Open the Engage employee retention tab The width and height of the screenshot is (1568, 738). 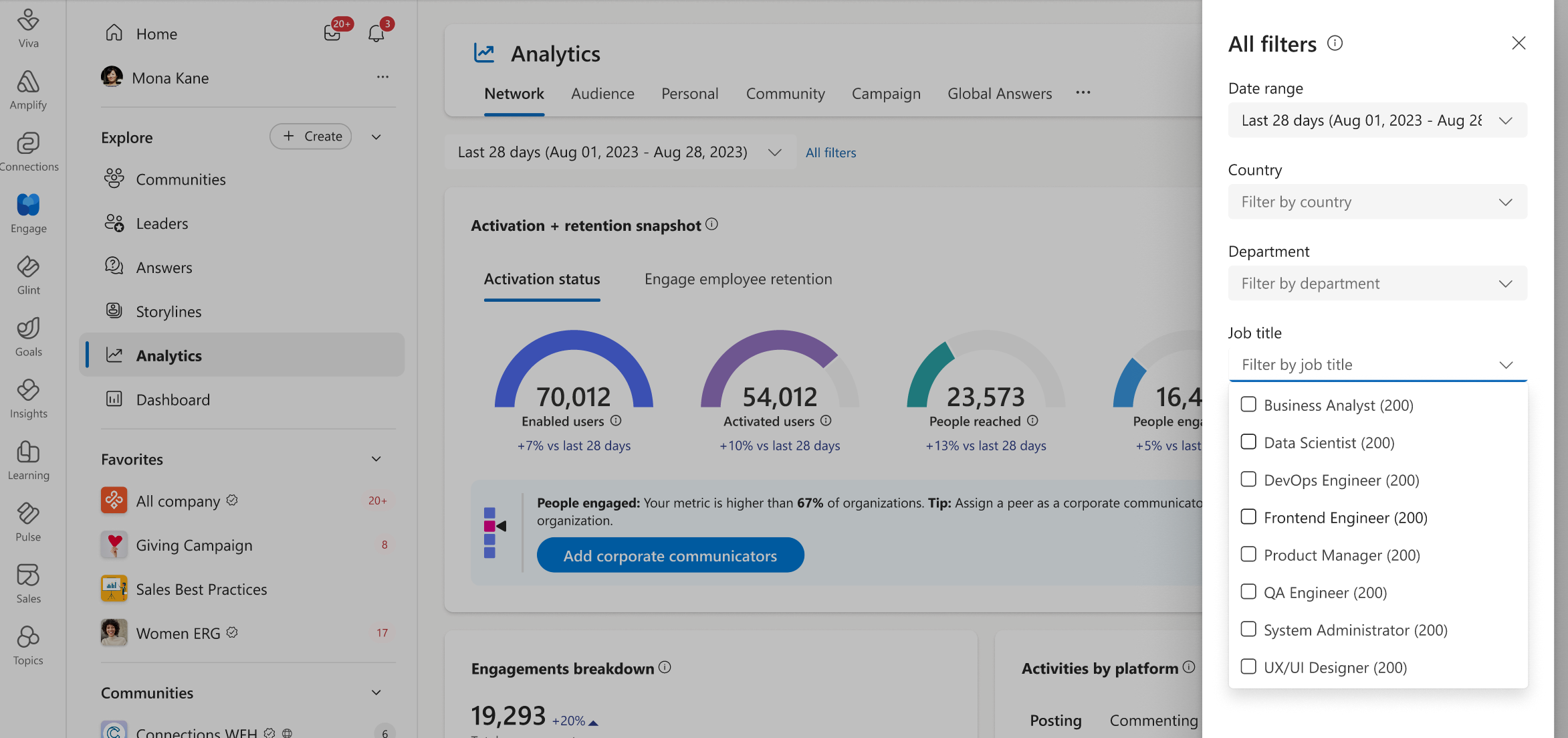tap(738, 279)
